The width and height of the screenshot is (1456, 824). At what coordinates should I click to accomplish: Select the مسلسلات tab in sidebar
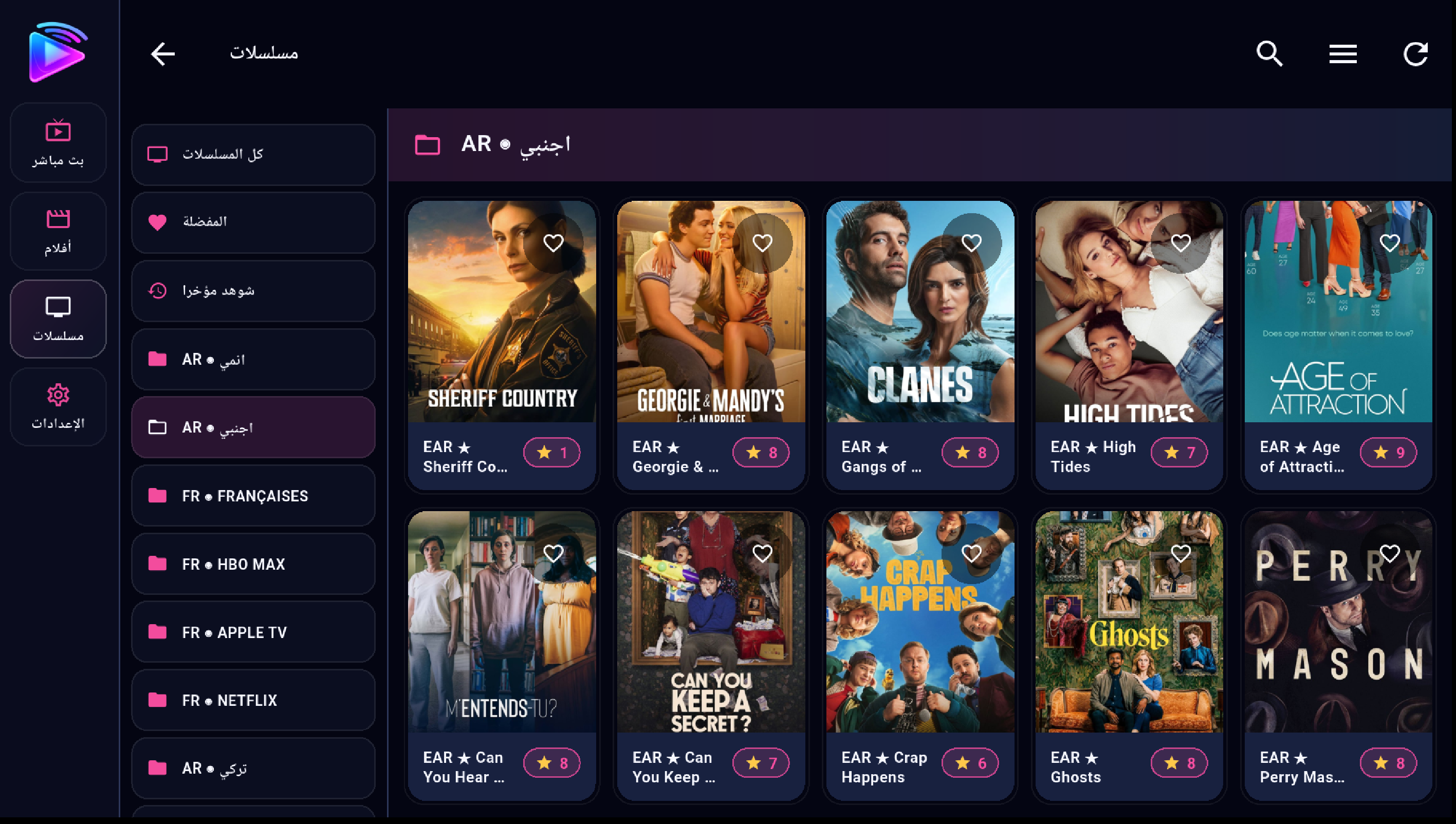tap(58, 319)
